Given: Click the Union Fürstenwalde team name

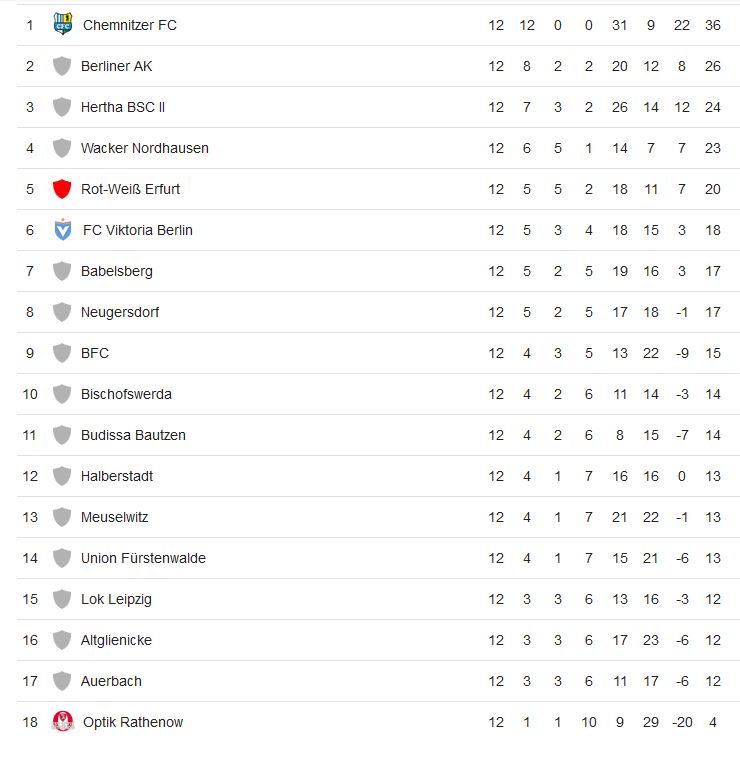Looking at the screenshot, I should (143, 558).
